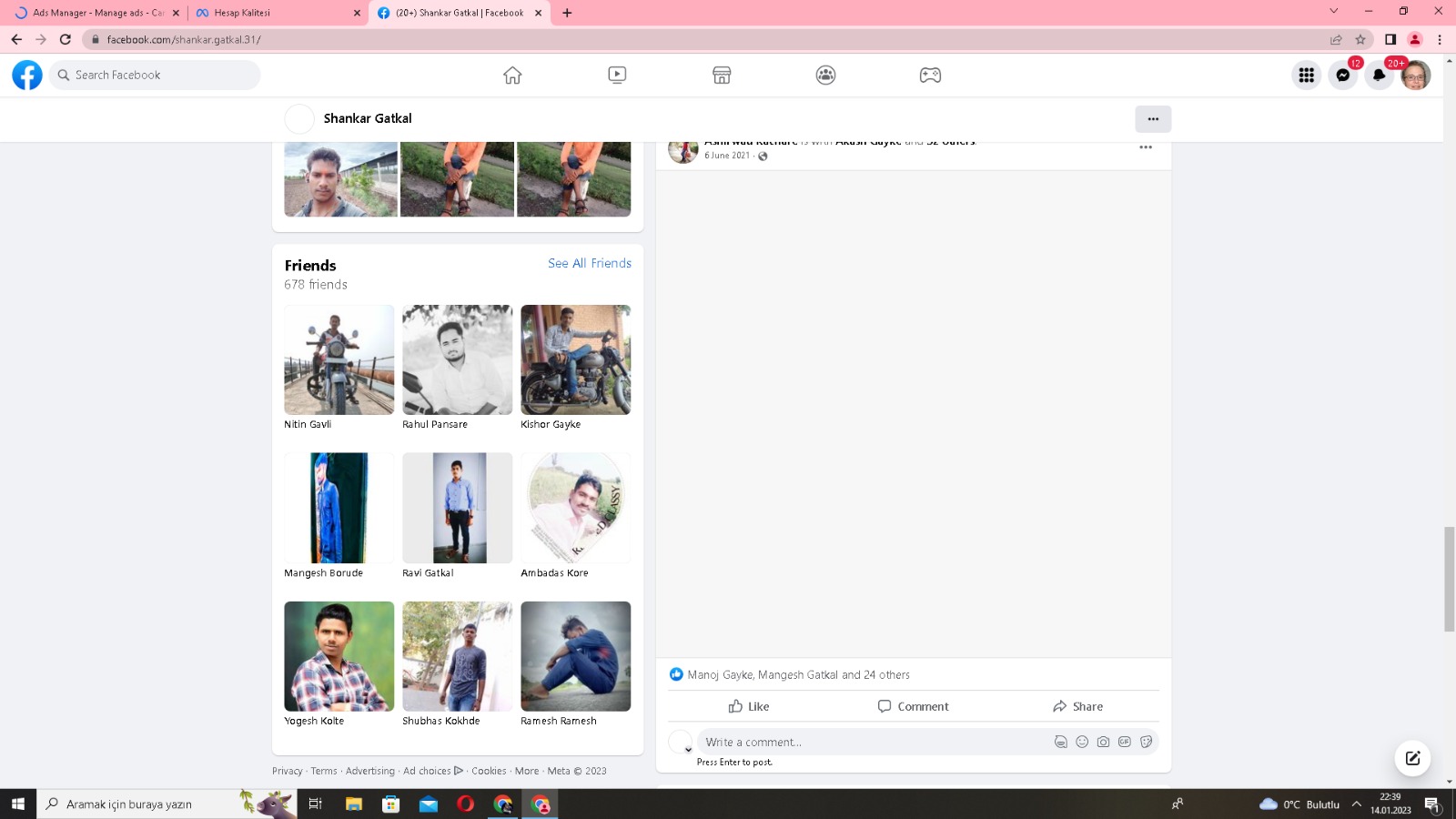This screenshot has height=819, width=1456.
Task: Open the Windows Start menu
Action: pos(17,804)
